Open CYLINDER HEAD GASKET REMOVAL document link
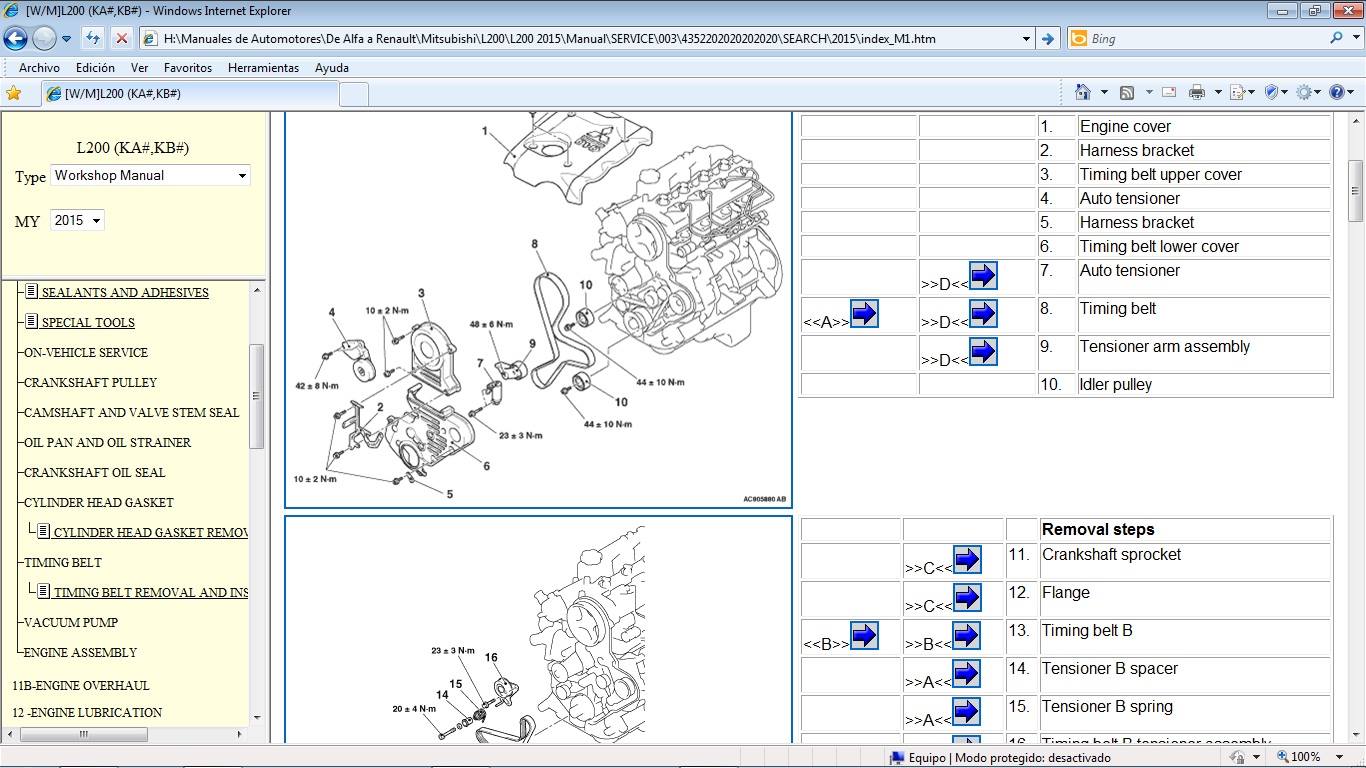 tap(150, 532)
